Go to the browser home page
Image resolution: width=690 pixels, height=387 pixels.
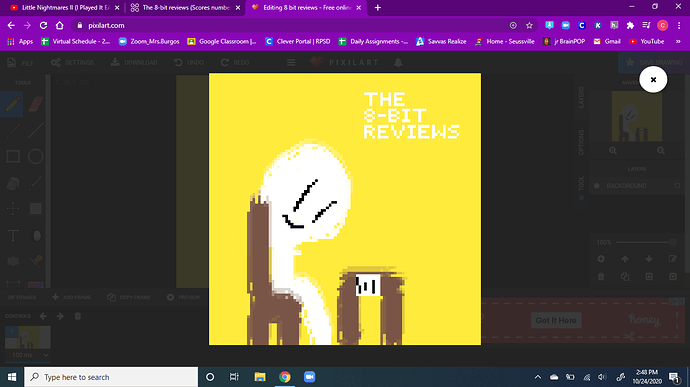point(59,26)
